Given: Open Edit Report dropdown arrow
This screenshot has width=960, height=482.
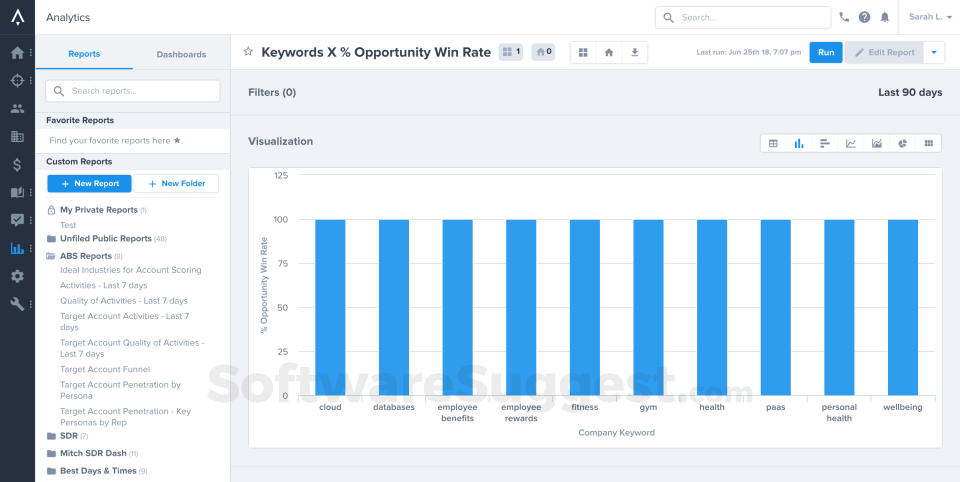Looking at the screenshot, I should pyautogui.click(x=934, y=53).
